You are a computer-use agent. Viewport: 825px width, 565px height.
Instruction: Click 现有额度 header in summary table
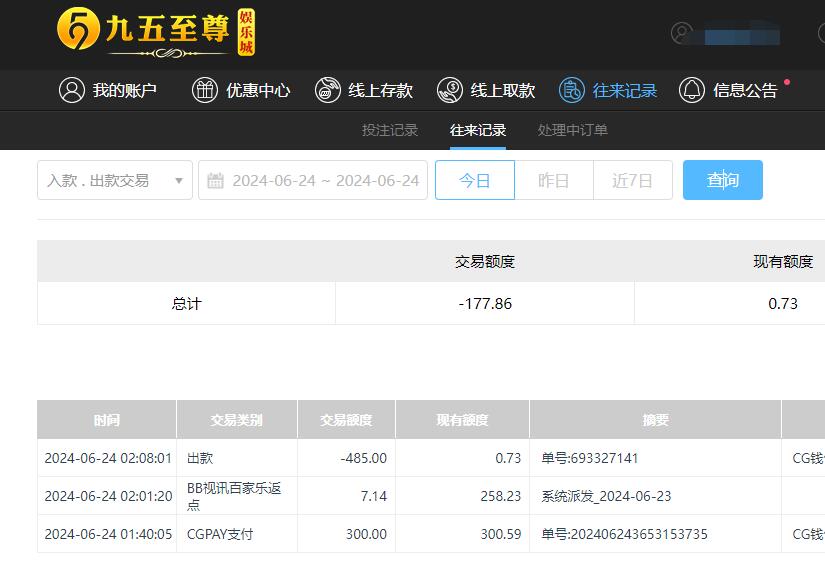tap(783, 261)
